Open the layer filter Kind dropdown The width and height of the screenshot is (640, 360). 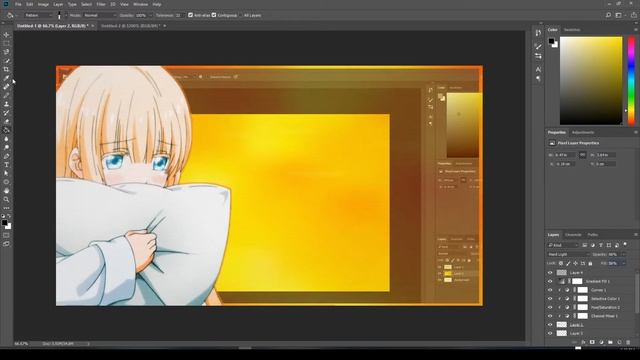(x=563, y=245)
